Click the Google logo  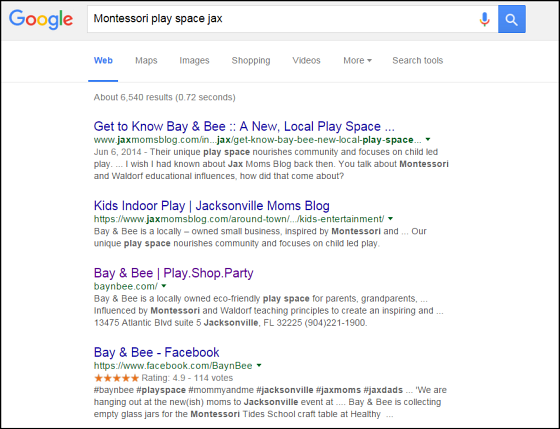point(41,19)
